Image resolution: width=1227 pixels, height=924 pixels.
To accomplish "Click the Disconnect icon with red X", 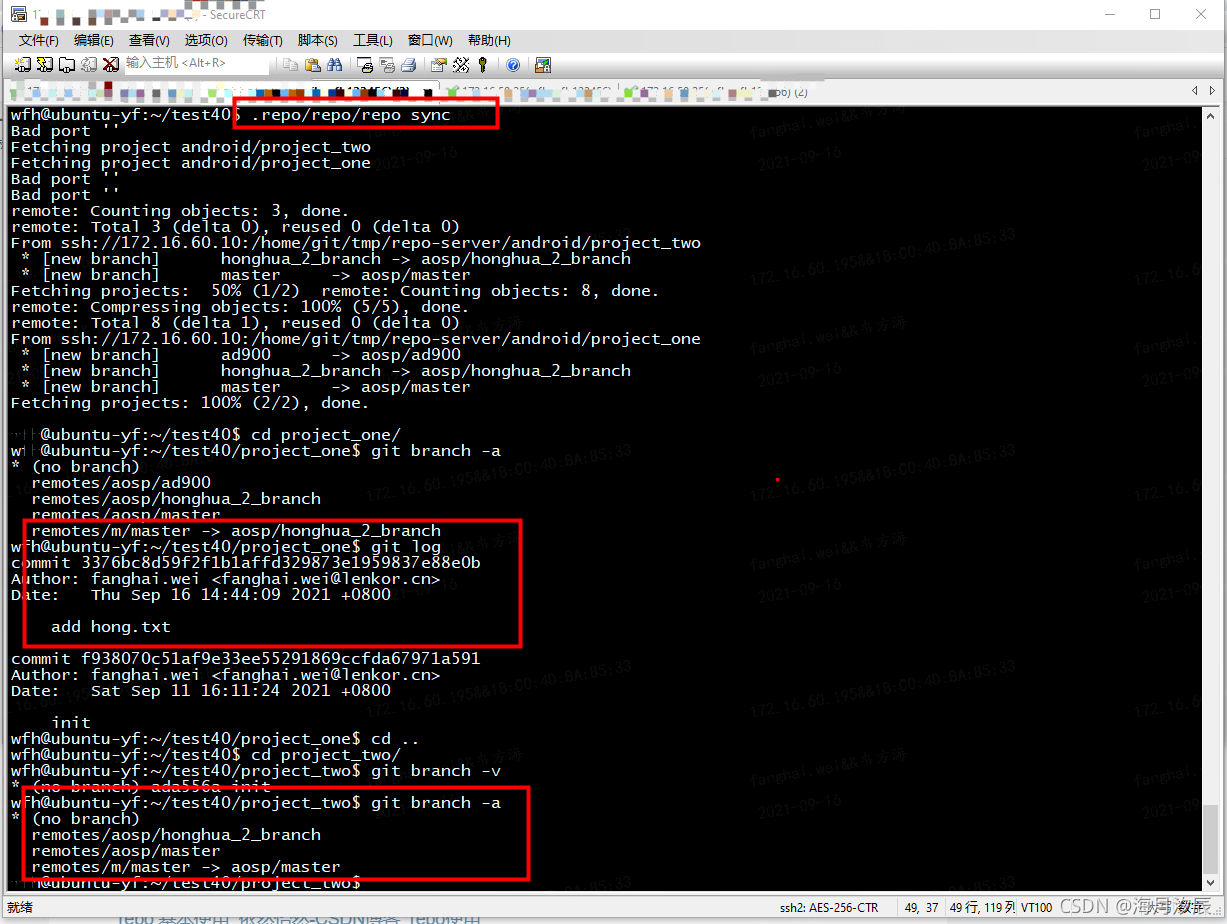I will [110, 65].
